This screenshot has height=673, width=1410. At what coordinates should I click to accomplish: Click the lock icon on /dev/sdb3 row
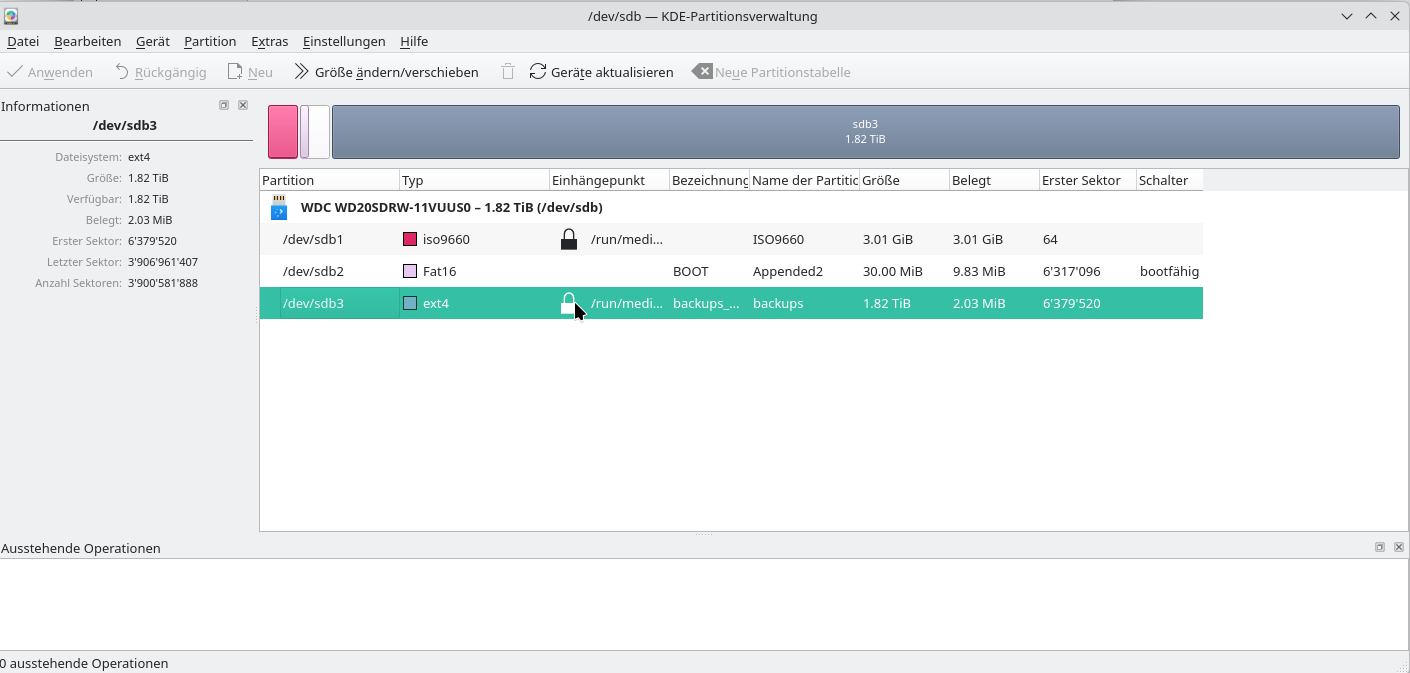click(568, 304)
